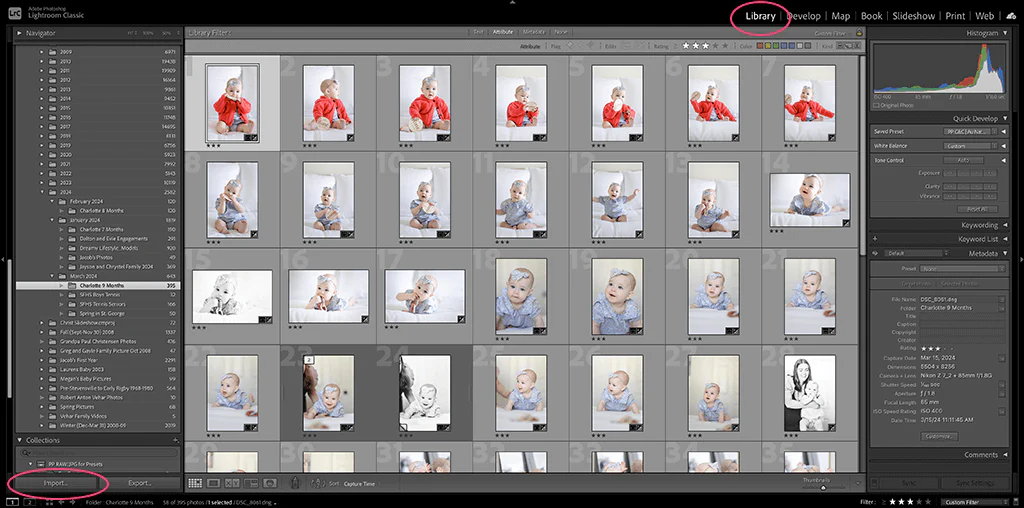Expand the Comments panel

click(1004, 454)
